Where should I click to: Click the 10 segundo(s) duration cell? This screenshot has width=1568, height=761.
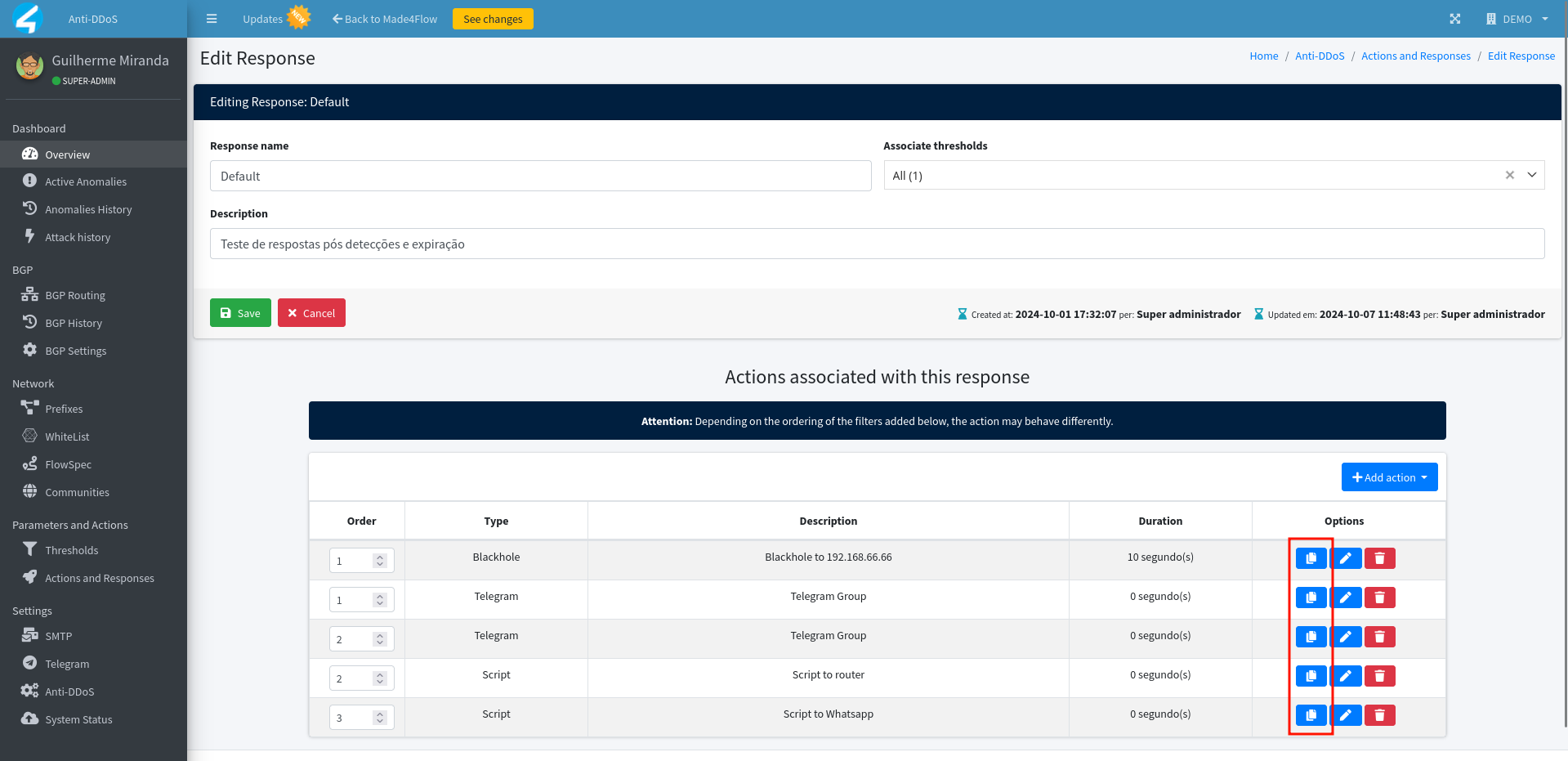(x=1160, y=557)
